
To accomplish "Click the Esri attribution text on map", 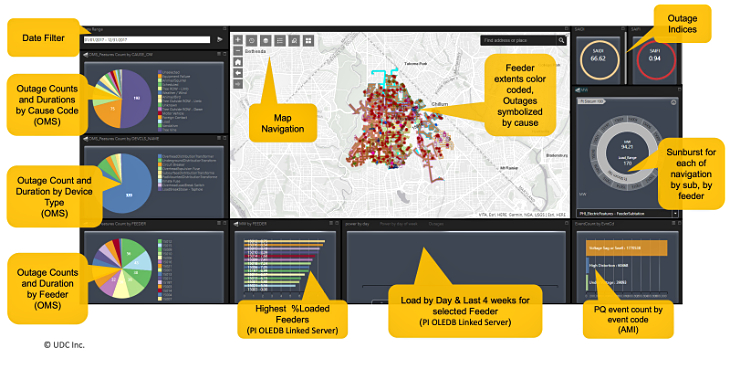I will point(523,215).
